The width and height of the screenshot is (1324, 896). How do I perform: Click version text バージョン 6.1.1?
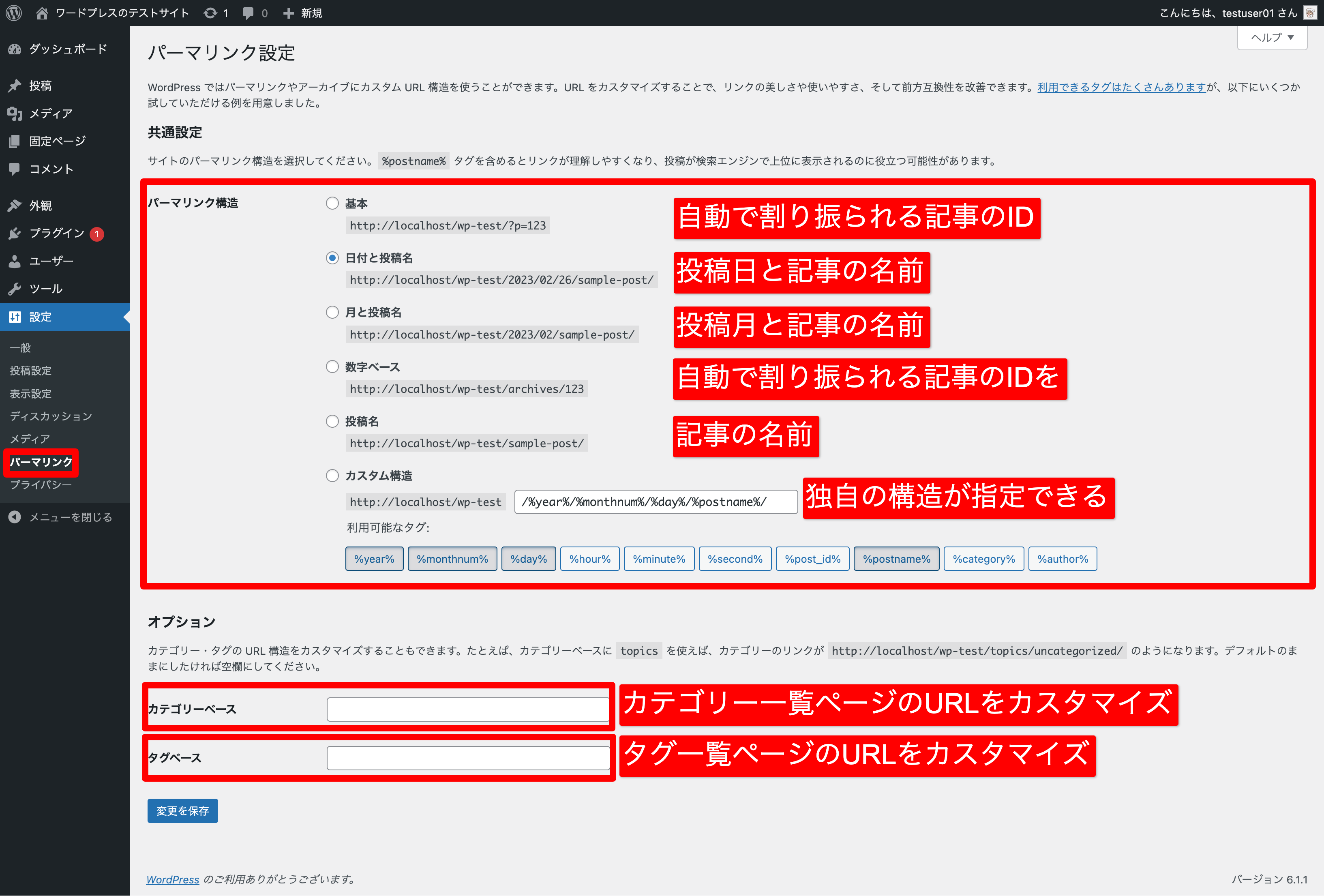coord(1270,879)
